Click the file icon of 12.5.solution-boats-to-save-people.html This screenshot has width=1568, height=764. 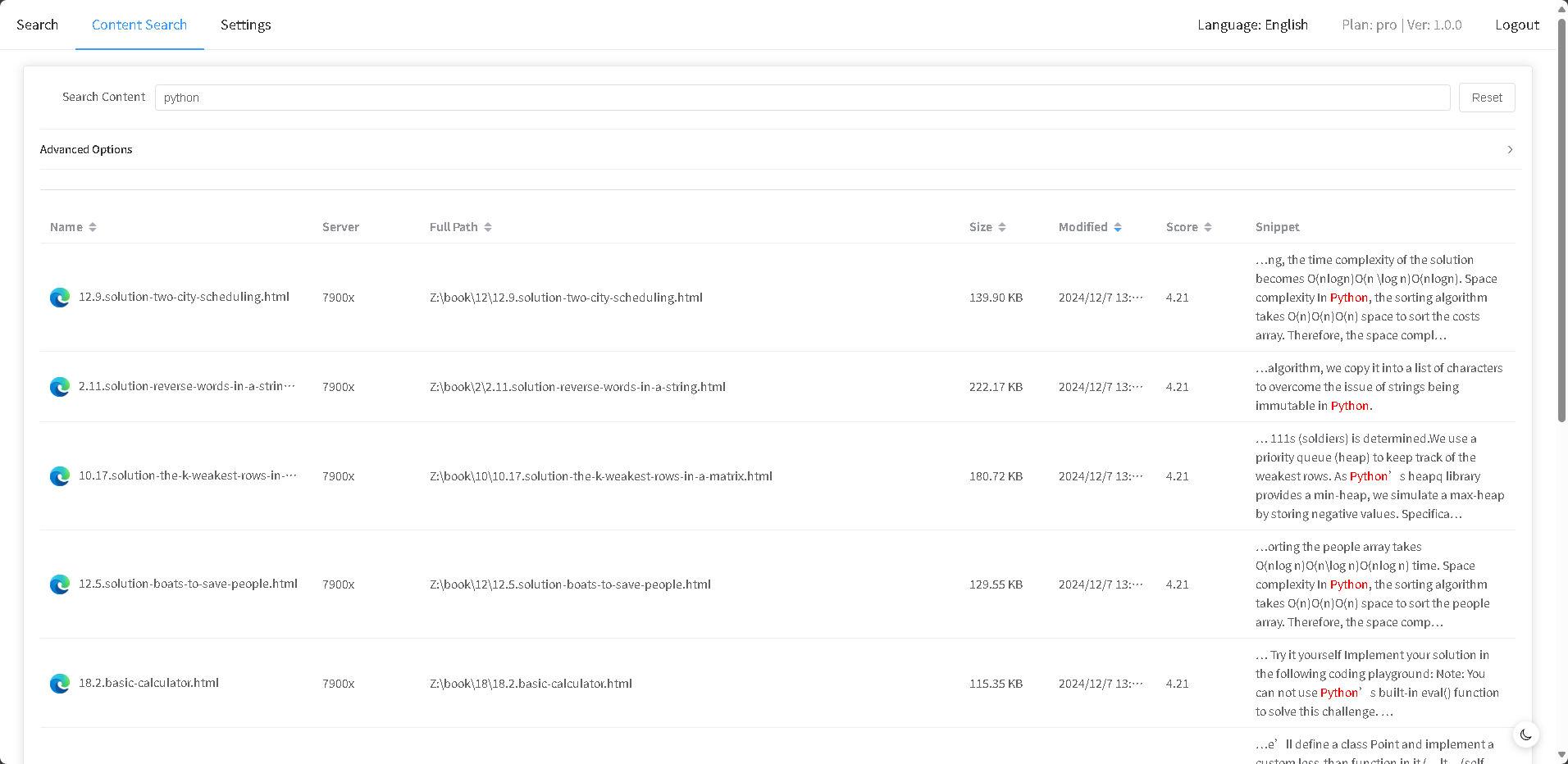pos(60,584)
